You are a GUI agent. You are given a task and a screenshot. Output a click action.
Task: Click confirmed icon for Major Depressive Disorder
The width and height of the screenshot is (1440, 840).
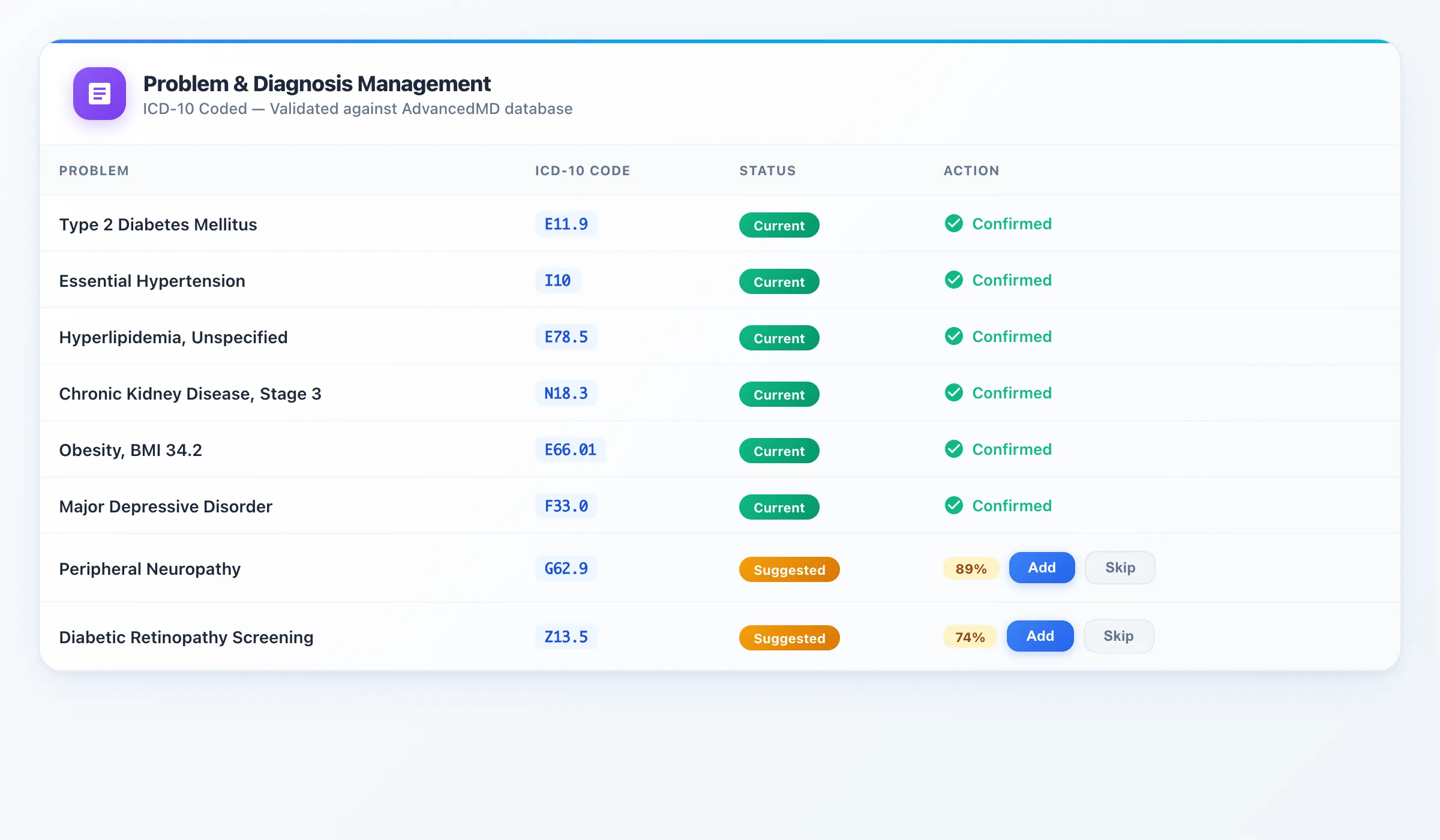tap(954, 505)
